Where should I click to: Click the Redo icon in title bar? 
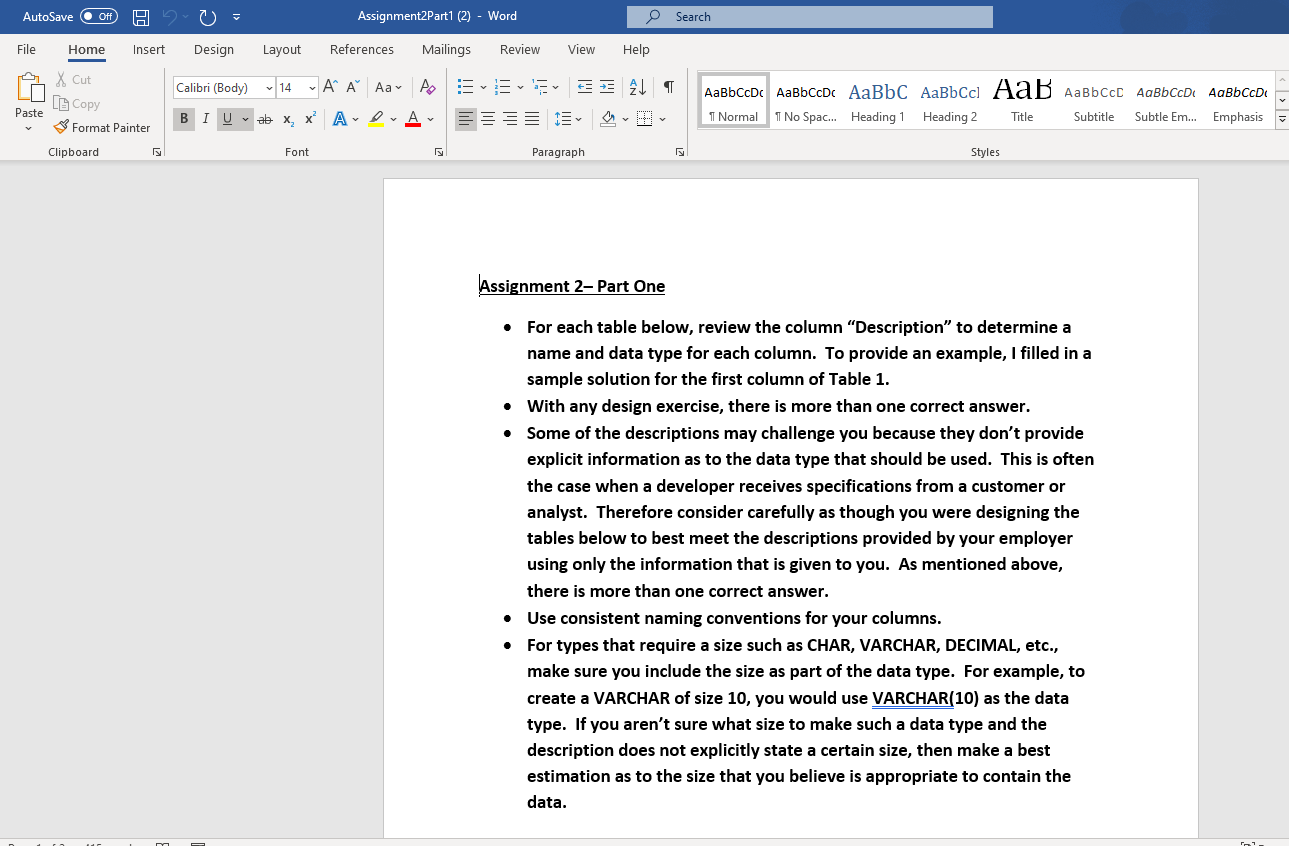(208, 17)
